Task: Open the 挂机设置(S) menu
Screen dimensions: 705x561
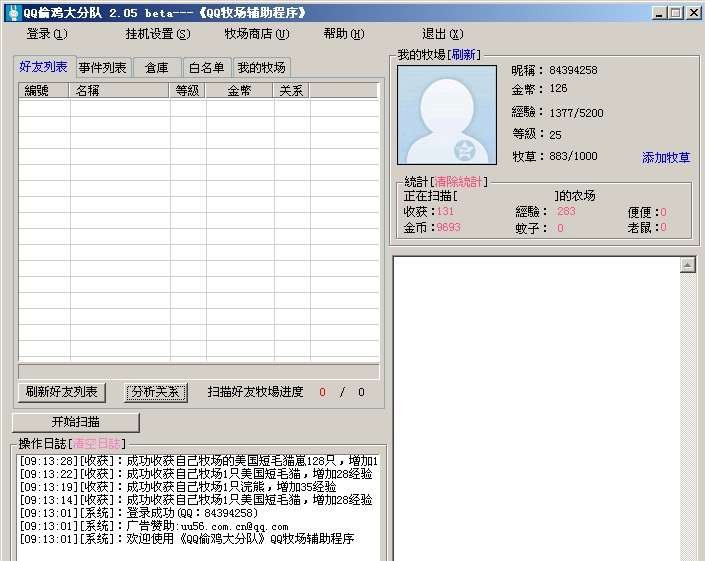Action: 158,34
